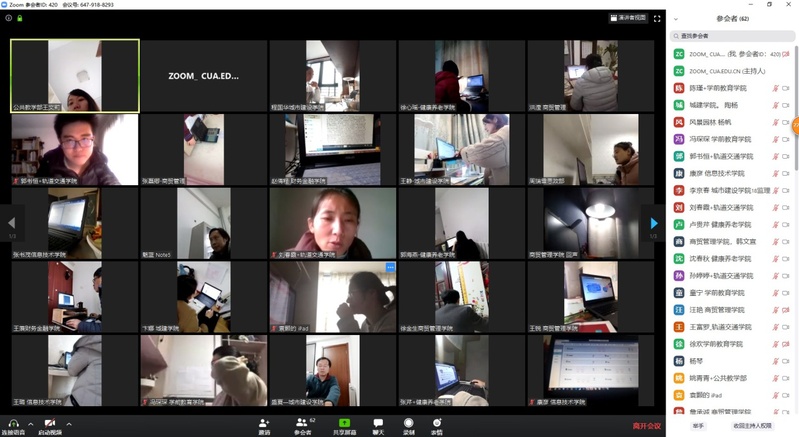Click blue 汪 avatar in participants list
The image size is (799, 437).
(x=679, y=310)
